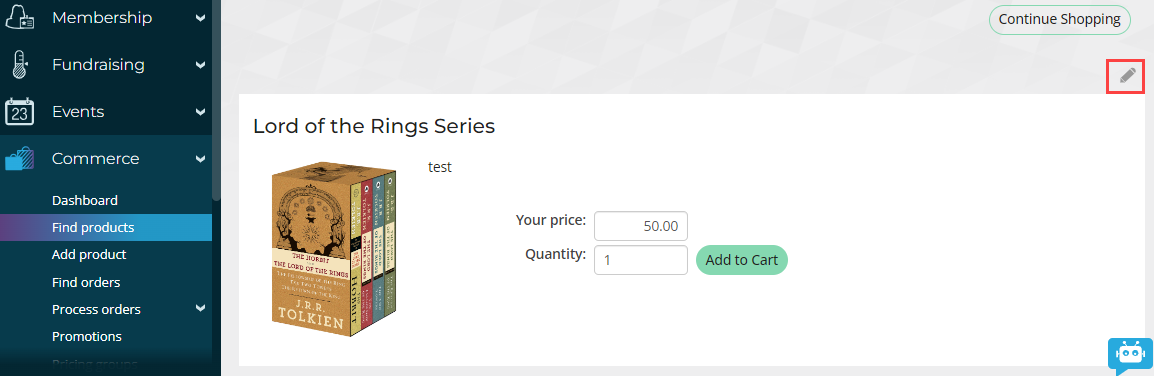Expand the Membership menu chevron
Screen dimensions: 1154x376
point(201,18)
